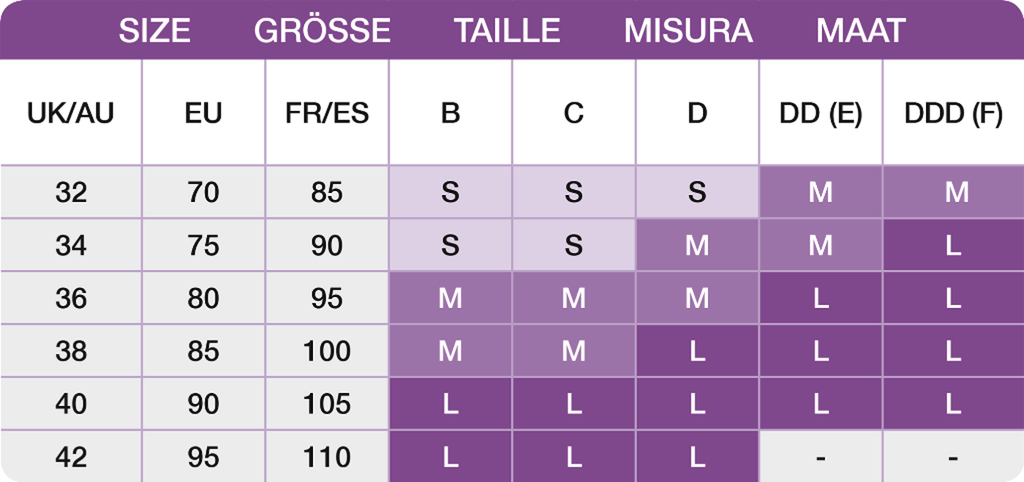This screenshot has width=1024, height=482.
Task: Click the dash cell for 42 DD (E)
Action: point(820,457)
